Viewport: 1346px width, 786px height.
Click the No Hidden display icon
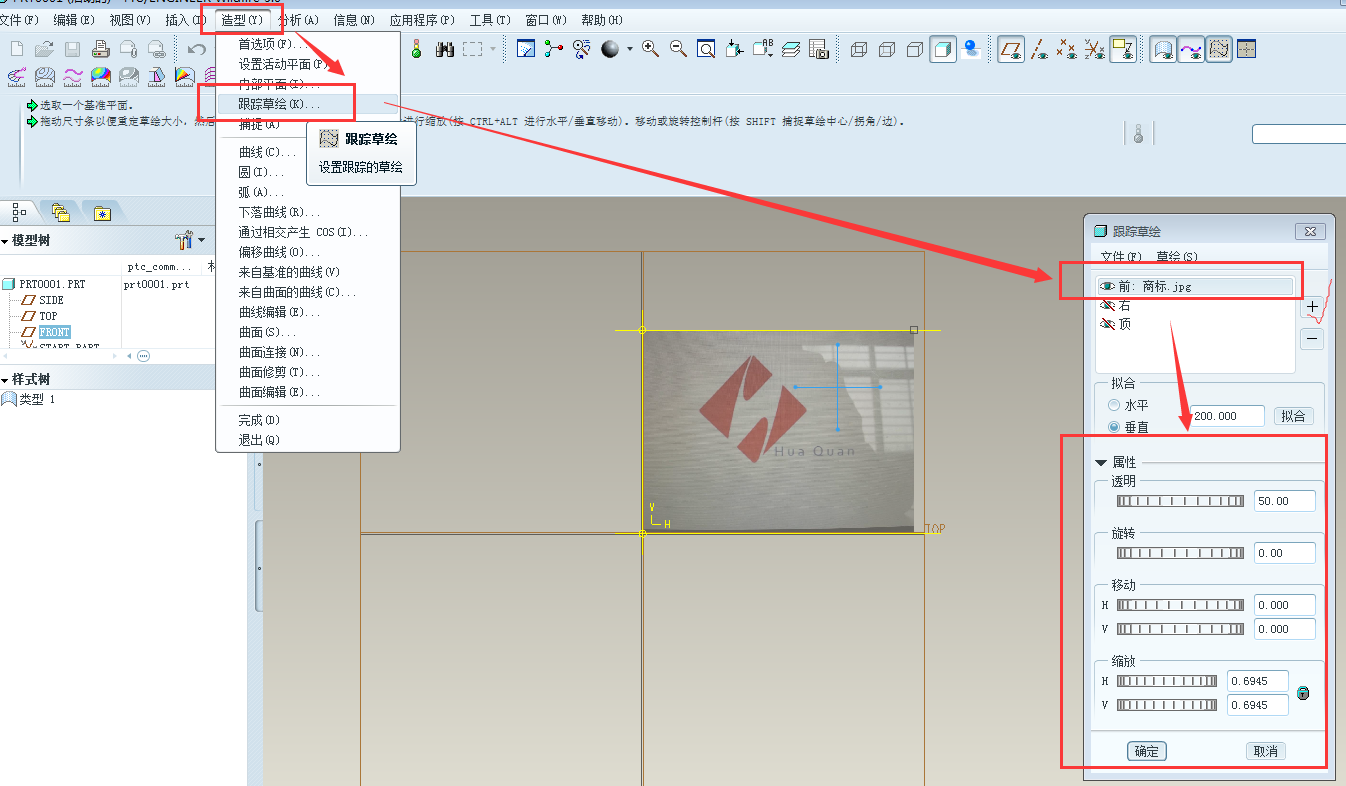pos(914,49)
